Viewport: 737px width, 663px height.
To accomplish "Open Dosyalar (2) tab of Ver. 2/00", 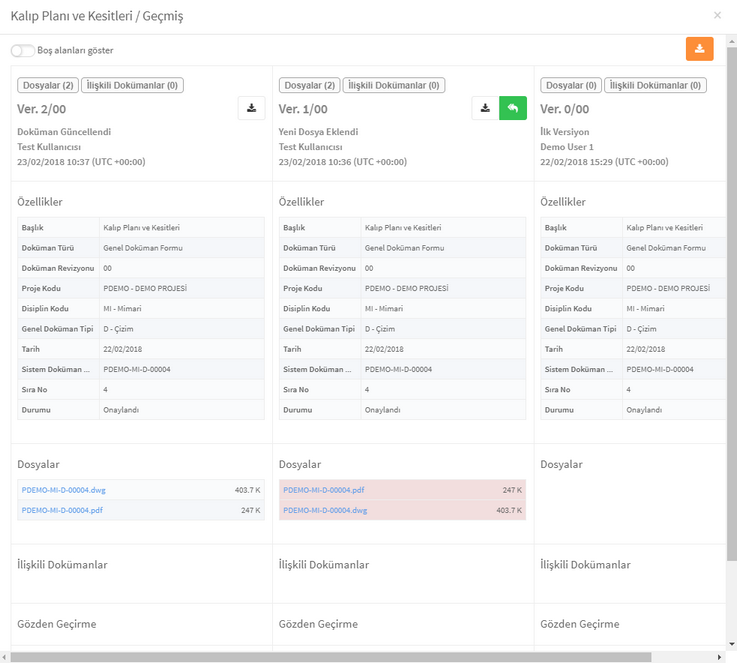I will tap(48, 85).
